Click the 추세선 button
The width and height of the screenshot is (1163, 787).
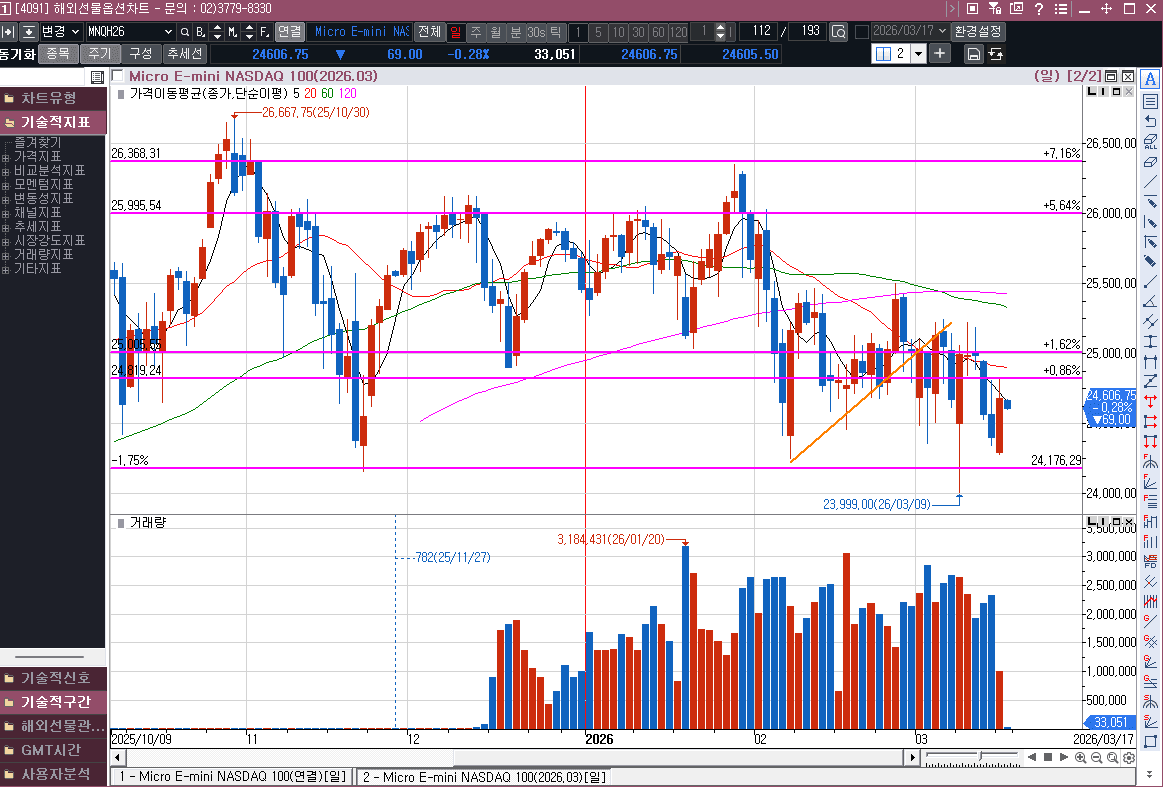184,54
